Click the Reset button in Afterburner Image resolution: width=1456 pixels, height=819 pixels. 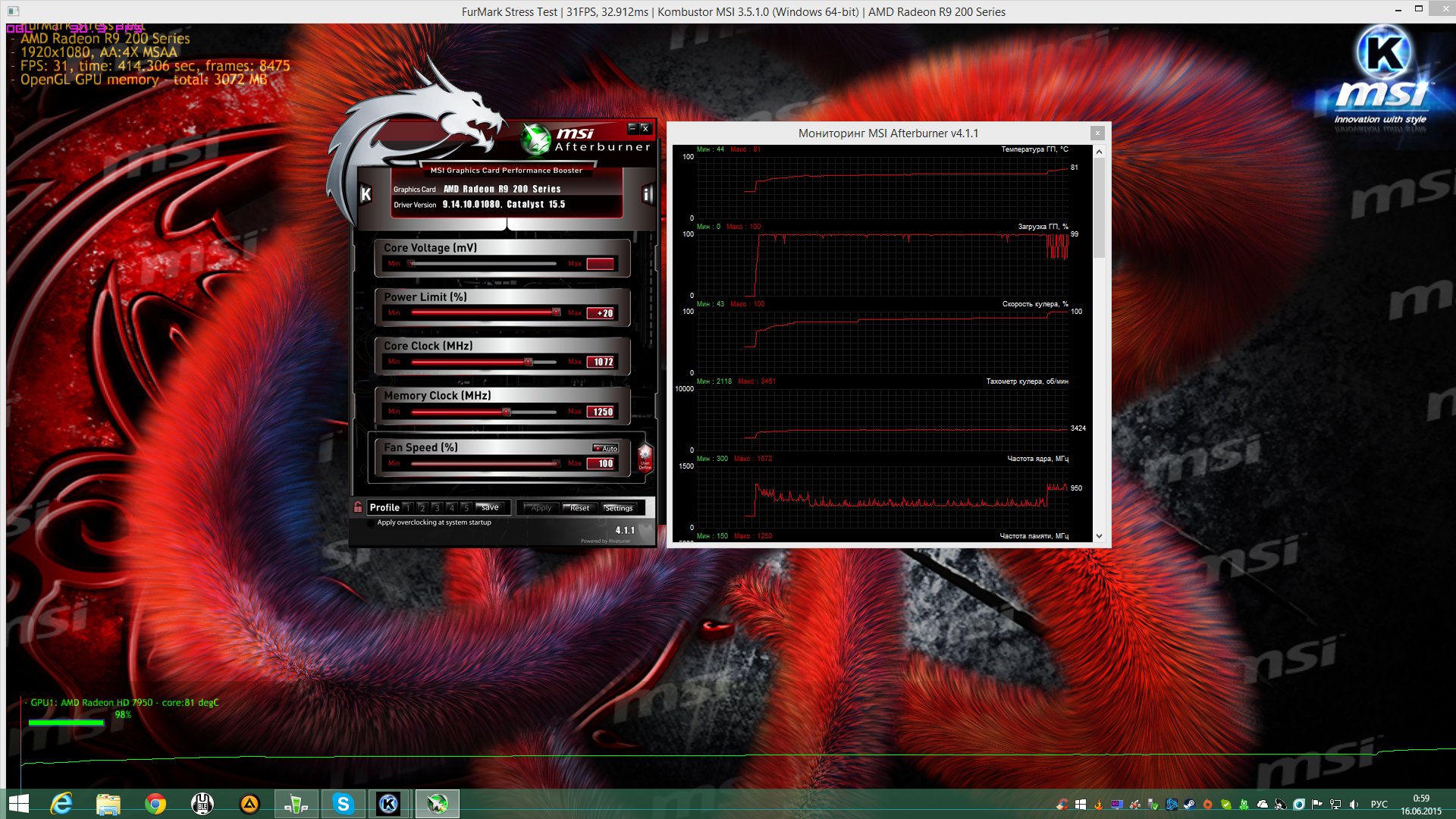click(579, 507)
